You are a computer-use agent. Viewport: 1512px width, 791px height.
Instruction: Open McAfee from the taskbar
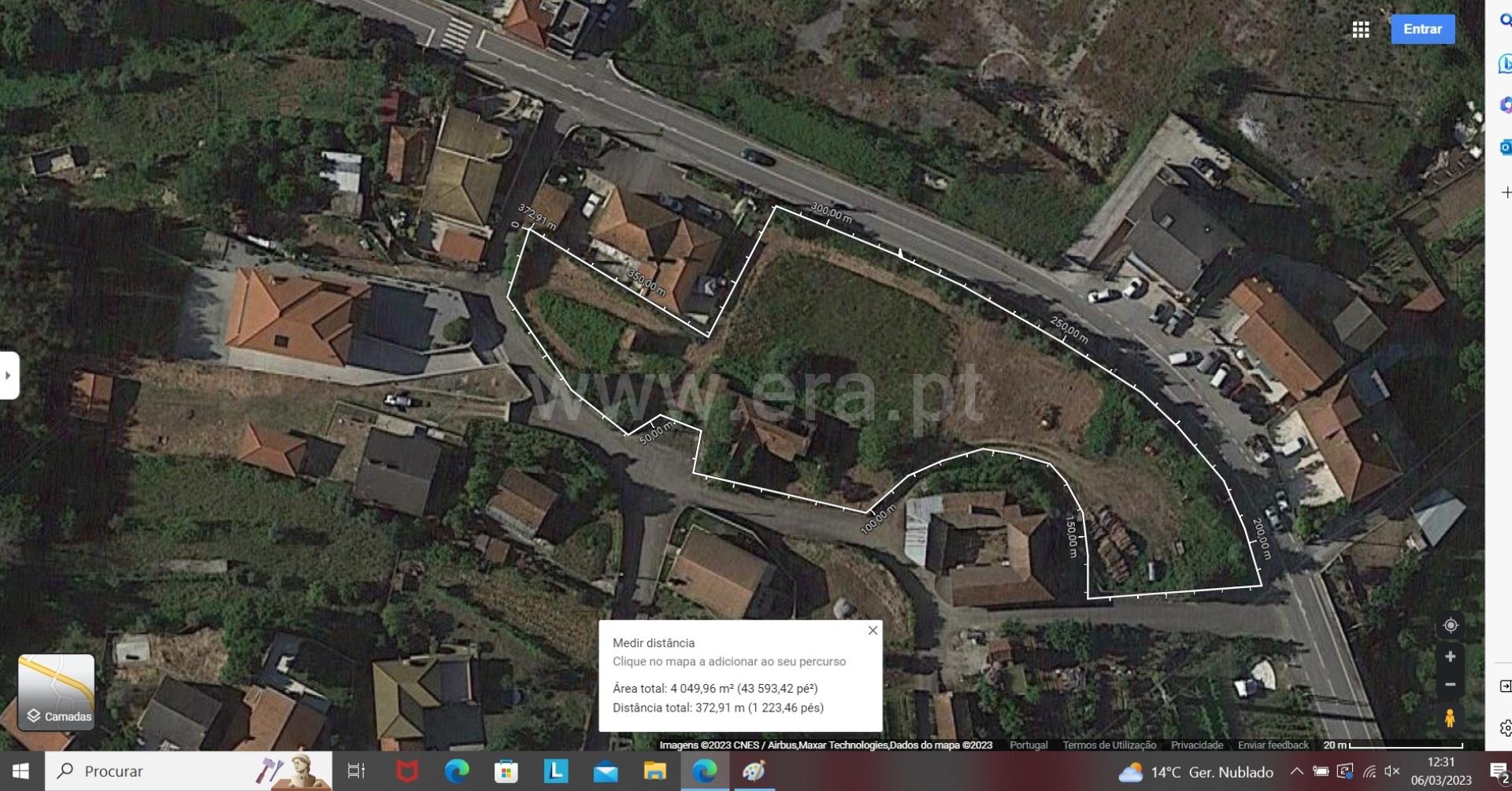(406, 771)
